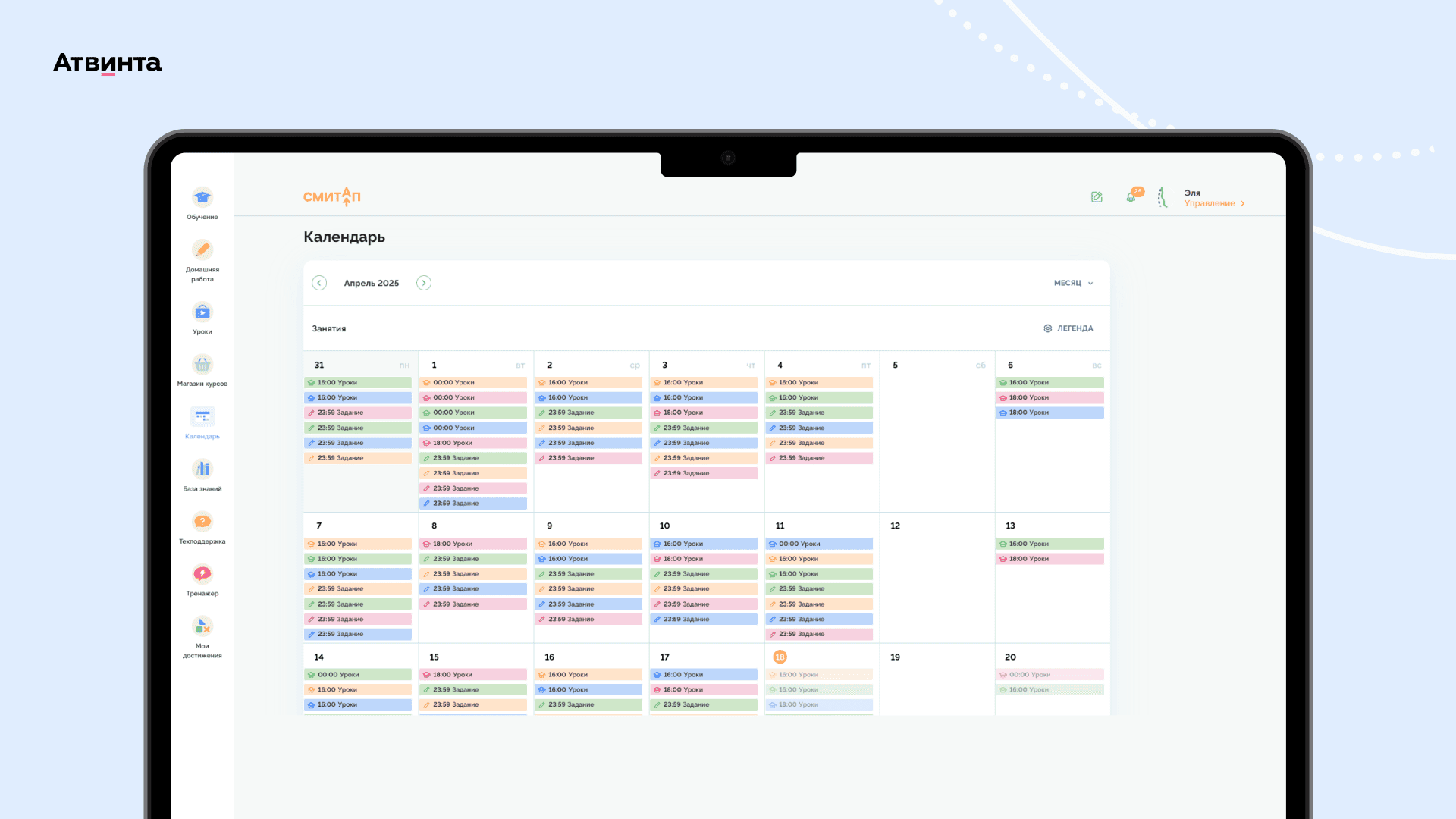Open Магазин курсов basket icon
The height and width of the screenshot is (819, 1456).
(x=202, y=366)
